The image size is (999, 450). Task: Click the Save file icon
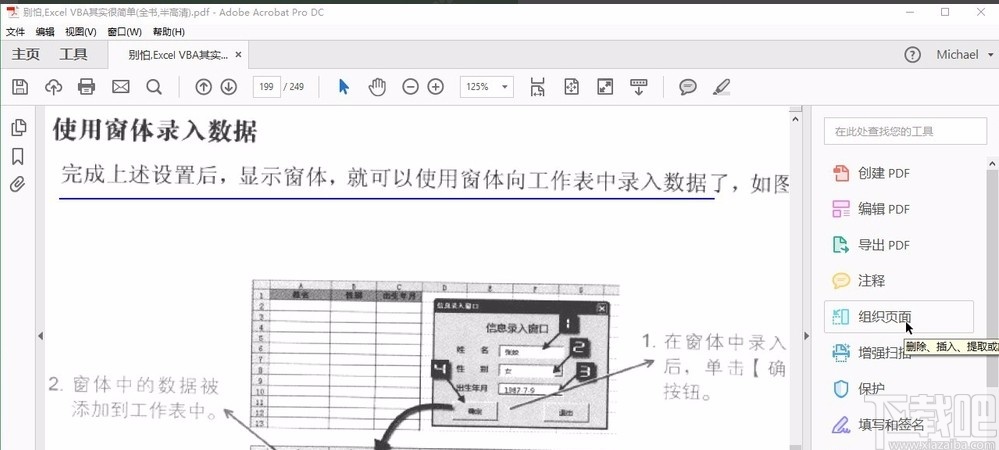(20, 87)
